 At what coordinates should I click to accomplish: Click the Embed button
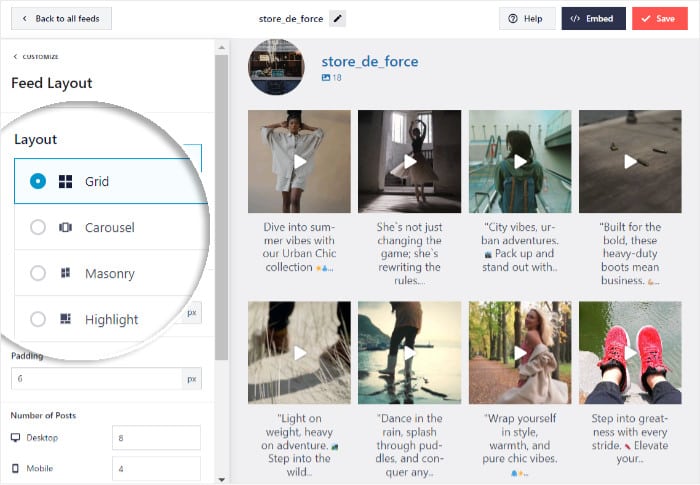click(x=593, y=19)
